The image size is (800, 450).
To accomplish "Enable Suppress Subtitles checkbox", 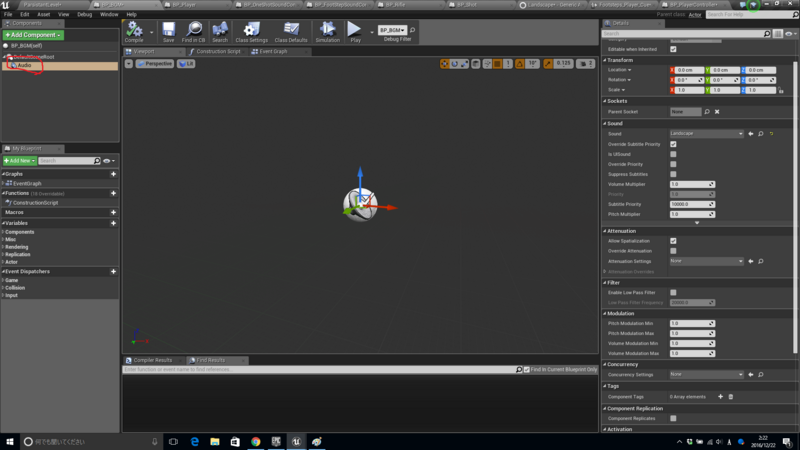I will 673,174.
